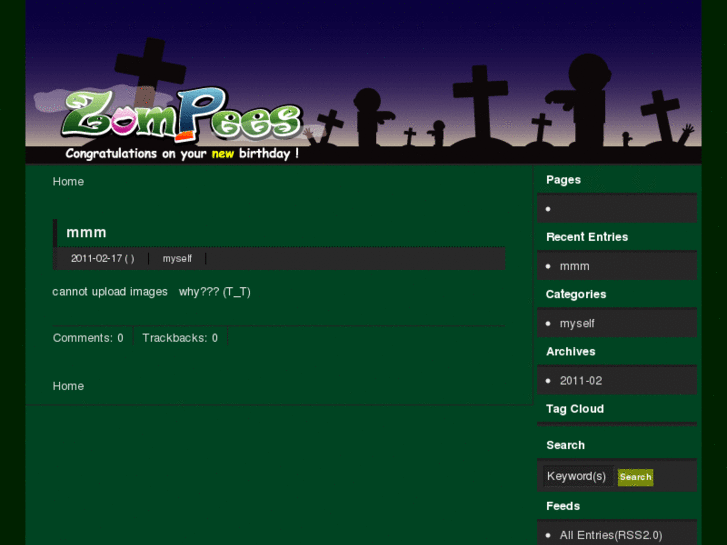This screenshot has height=545, width=727.
Task: Click the tagline 'Congratulations on your new birthday !'
Action: click(x=182, y=154)
